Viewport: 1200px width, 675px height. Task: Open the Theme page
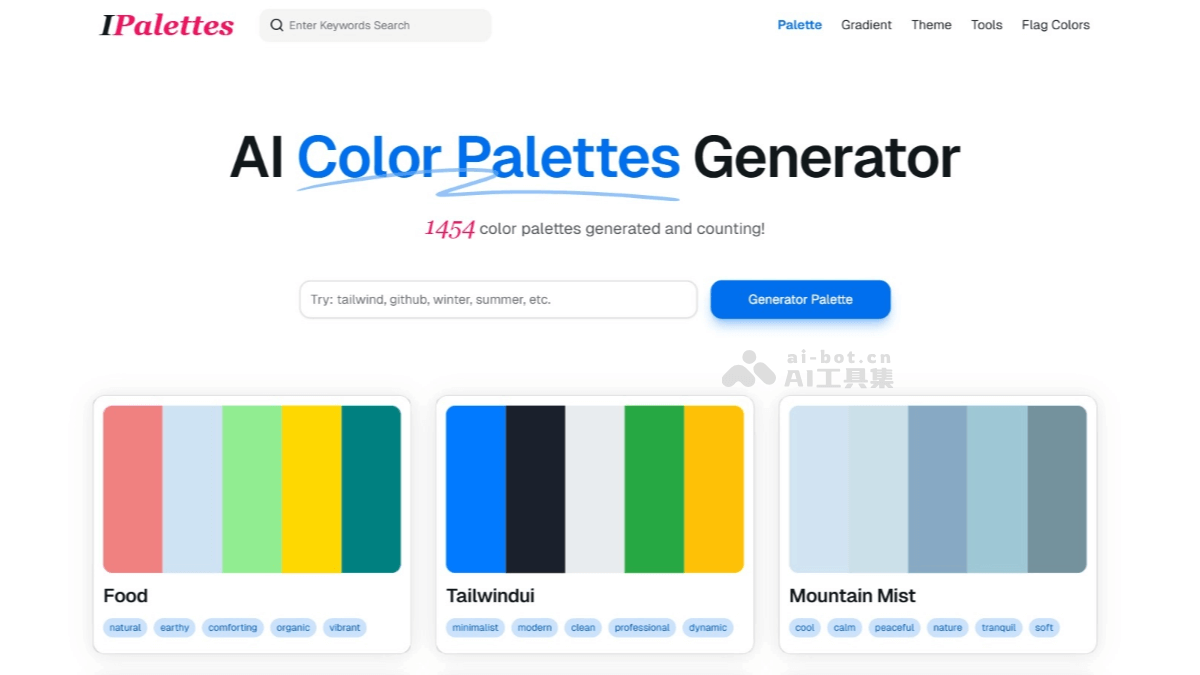[931, 25]
